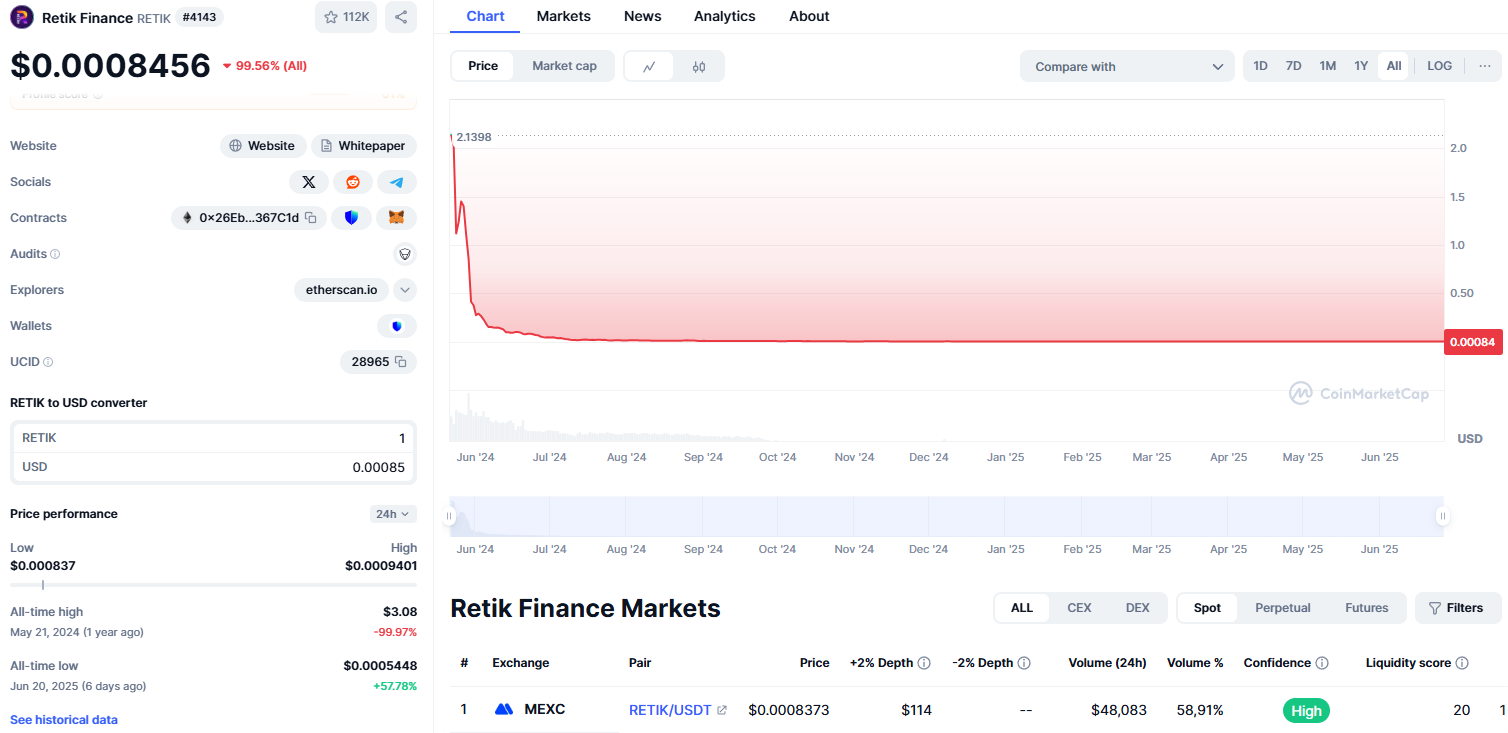Open Compare with dropdown
Image resolution: width=1508 pixels, height=733 pixels.
click(1127, 67)
